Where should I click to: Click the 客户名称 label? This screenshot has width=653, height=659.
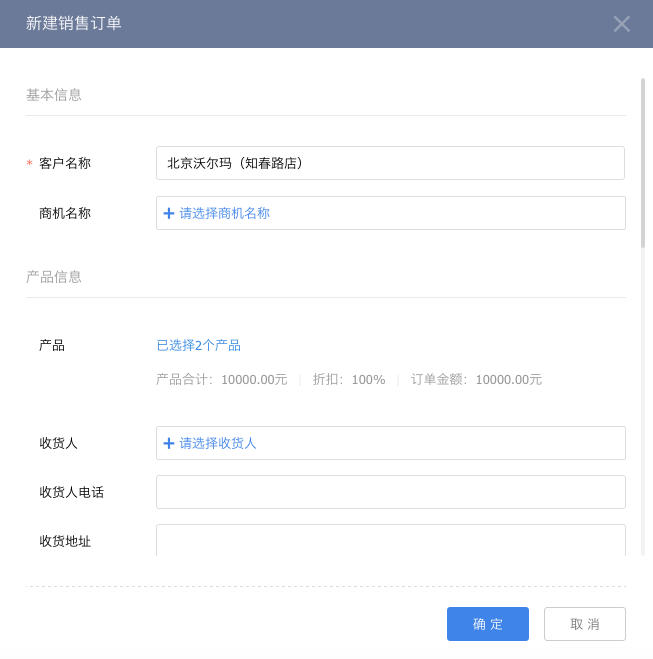point(65,163)
